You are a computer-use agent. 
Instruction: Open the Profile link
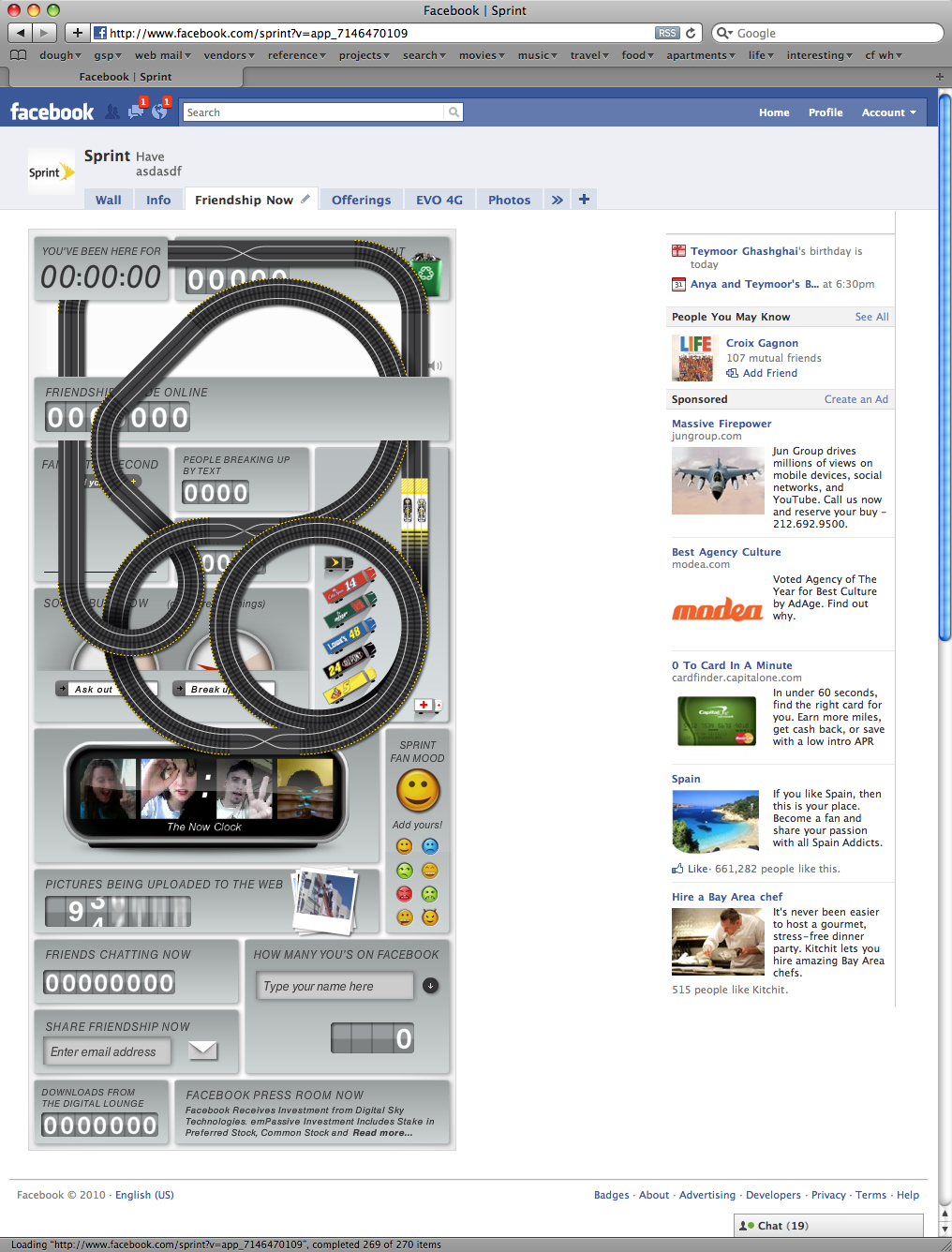826,112
